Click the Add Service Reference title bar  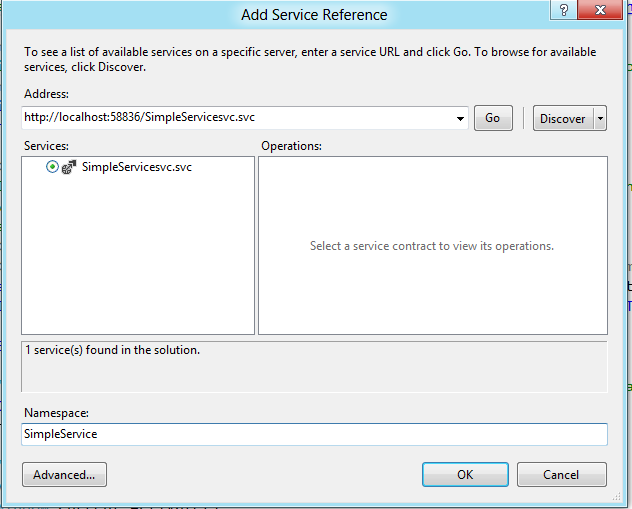pos(314,15)
